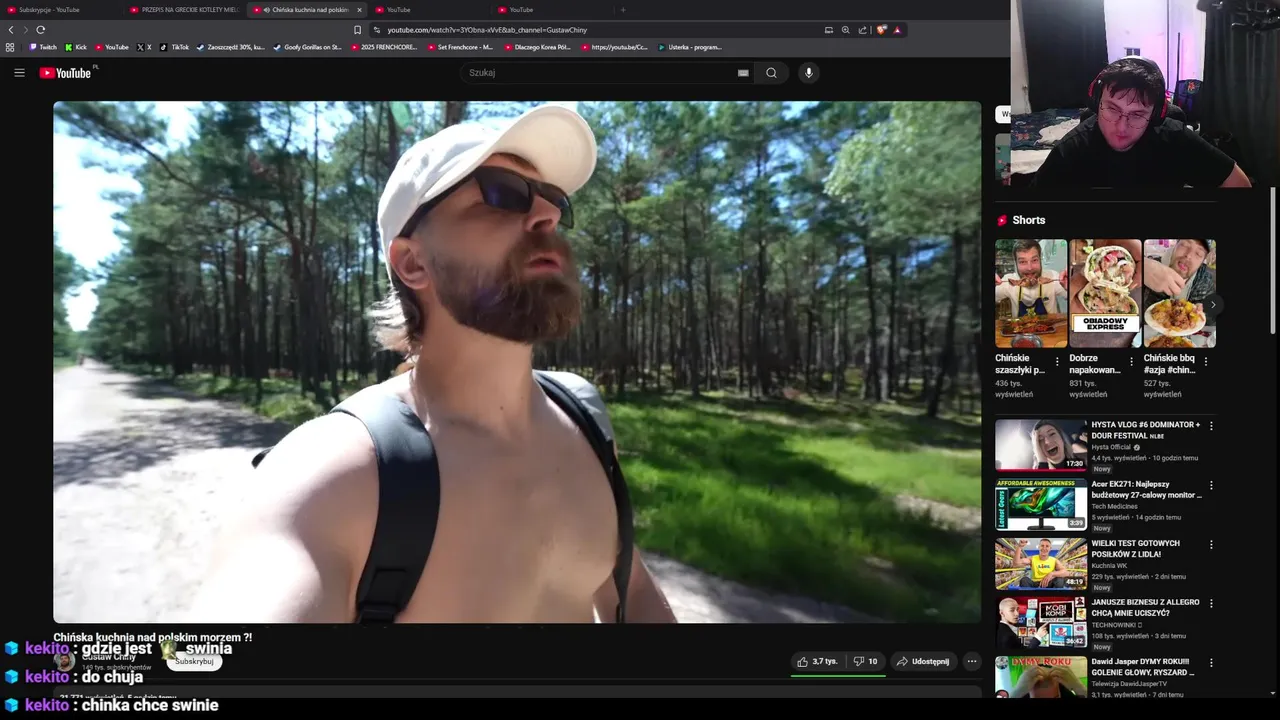Image resolution: width=1280 pixels, height=720 pixels.
Task: Click the main video player
Action: (x=517, y=362)
